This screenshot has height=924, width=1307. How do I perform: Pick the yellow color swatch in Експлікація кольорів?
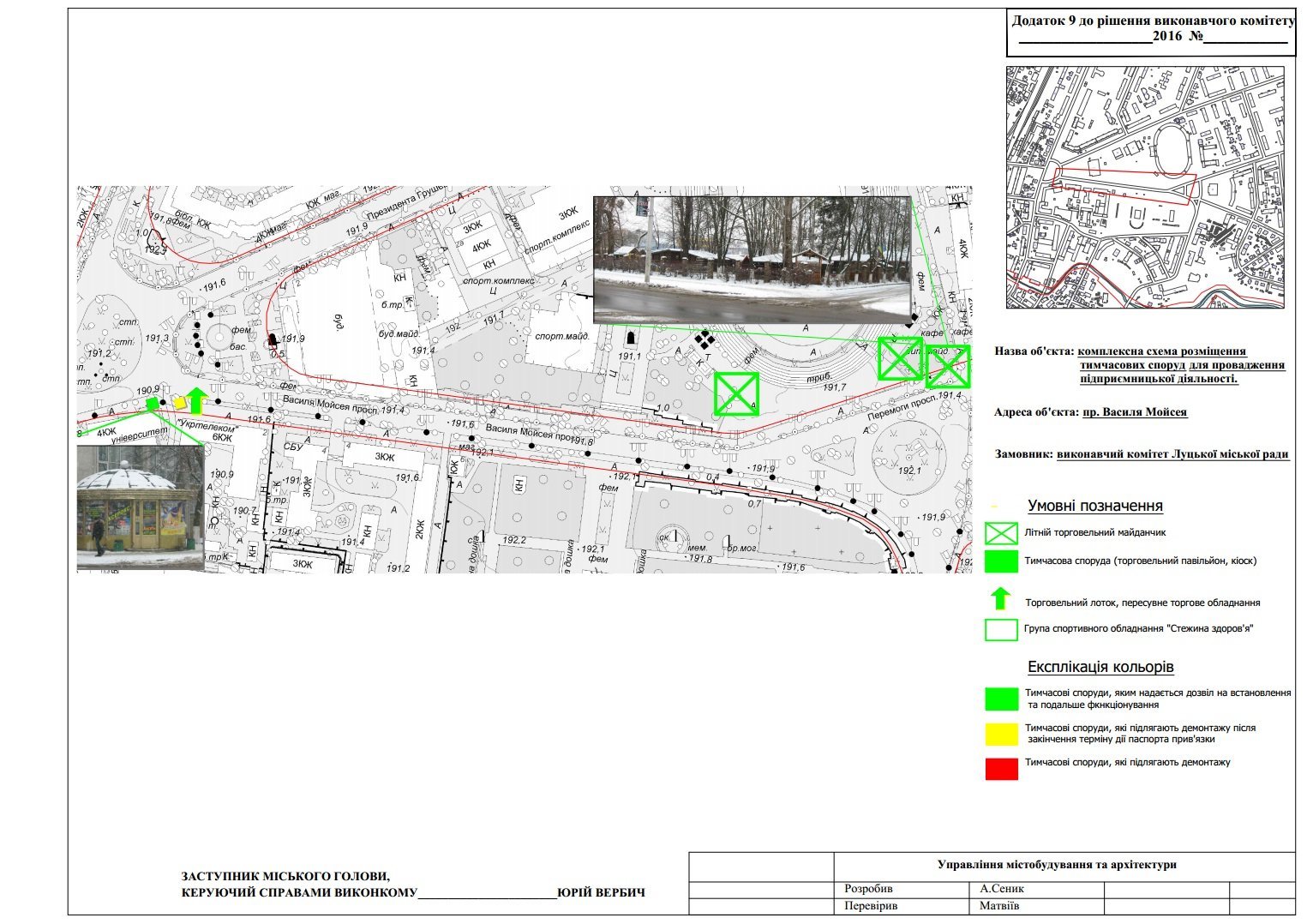[1001, 734]
